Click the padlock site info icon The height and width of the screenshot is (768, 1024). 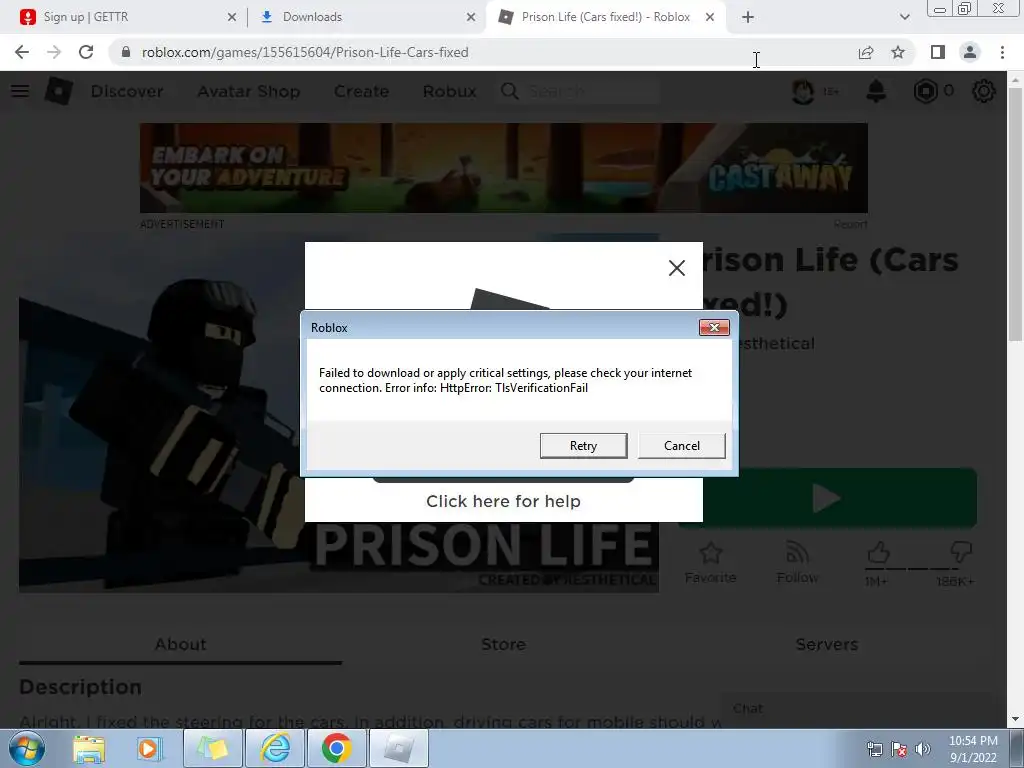(126, 52)
